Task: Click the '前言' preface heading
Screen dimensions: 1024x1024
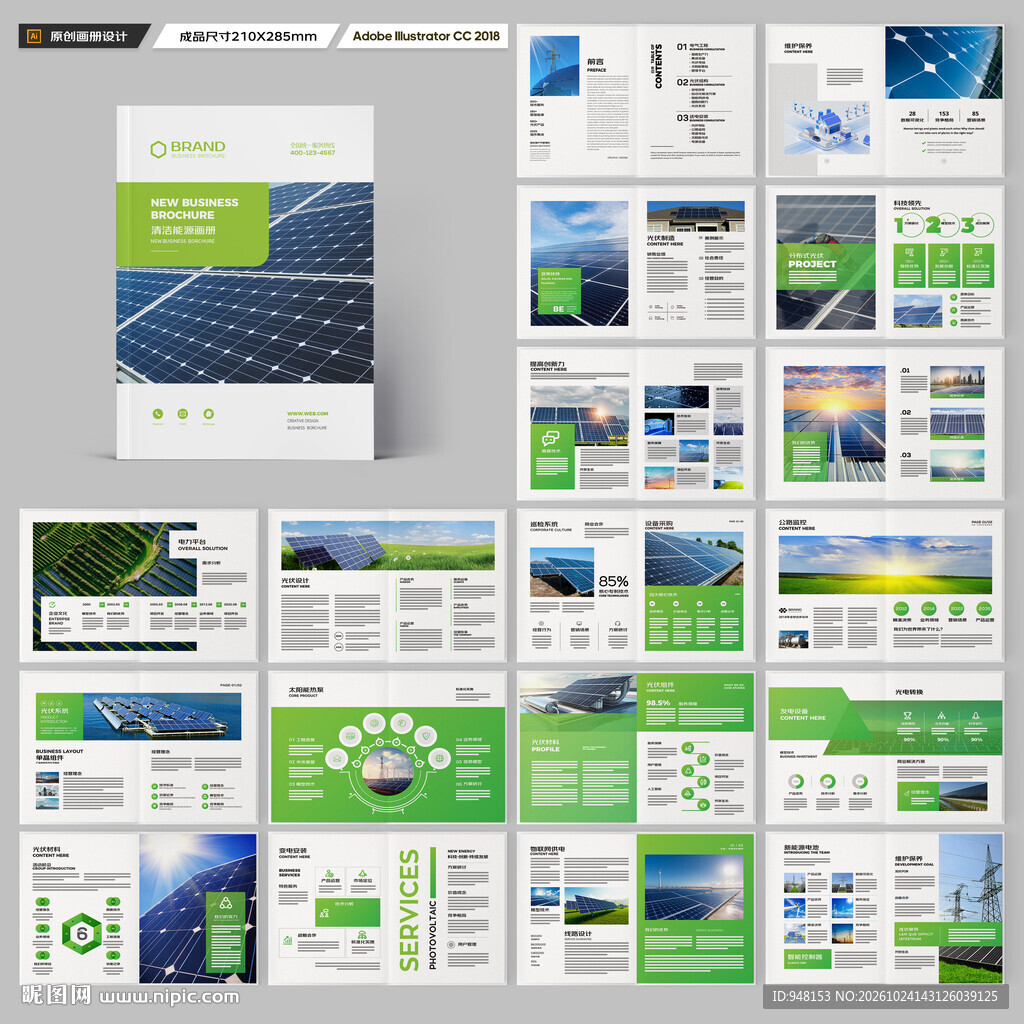Action: [x=595, y=61]
